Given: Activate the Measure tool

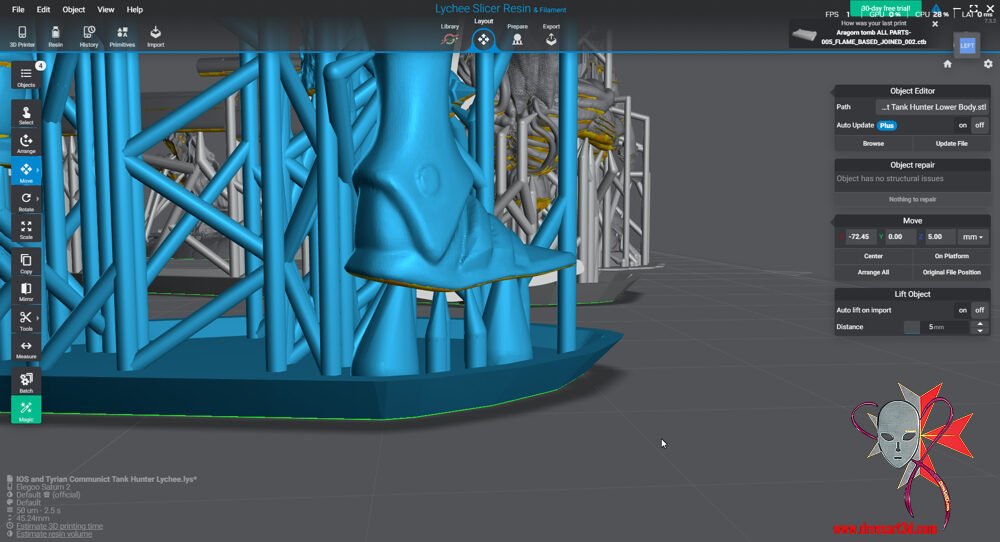Looking at the screenshot, I should [26, 349].
